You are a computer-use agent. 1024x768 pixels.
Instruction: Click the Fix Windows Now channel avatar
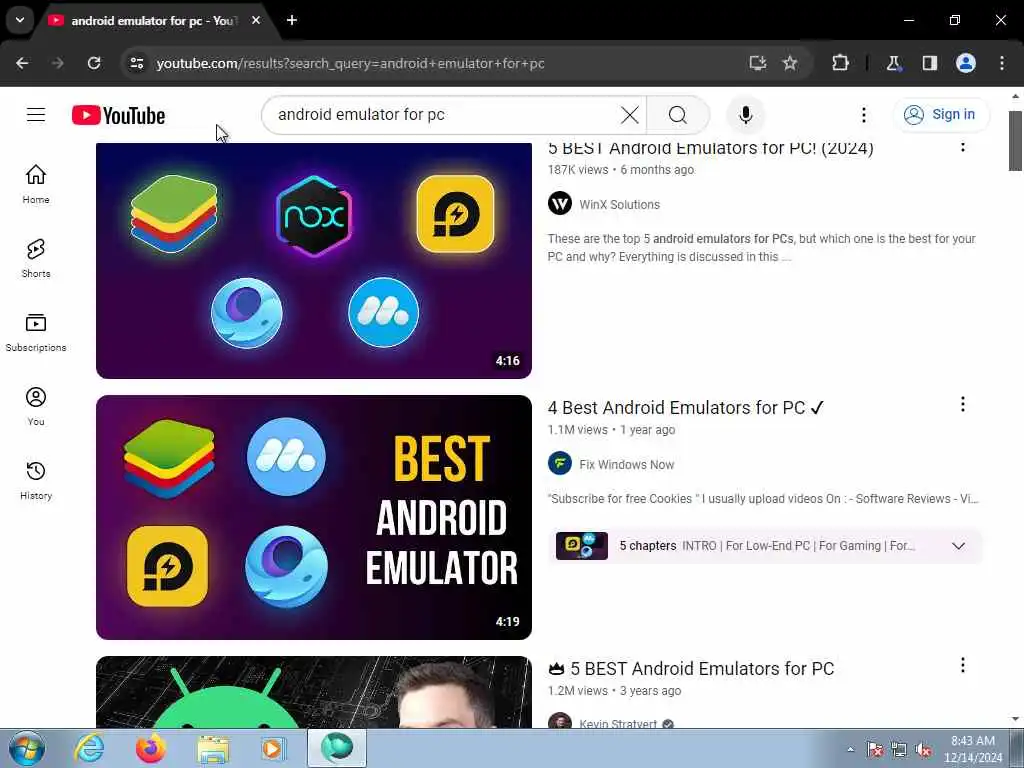560,464
